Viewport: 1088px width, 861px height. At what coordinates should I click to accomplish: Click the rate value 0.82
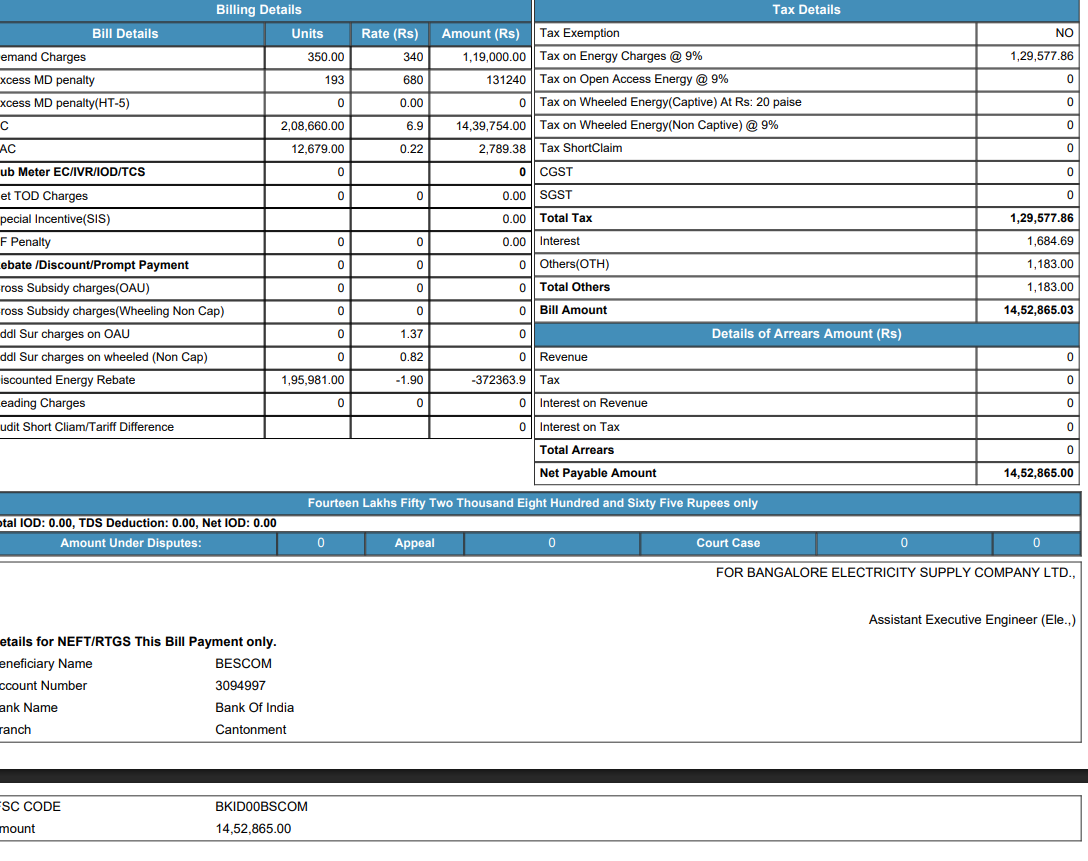point(411,357)
